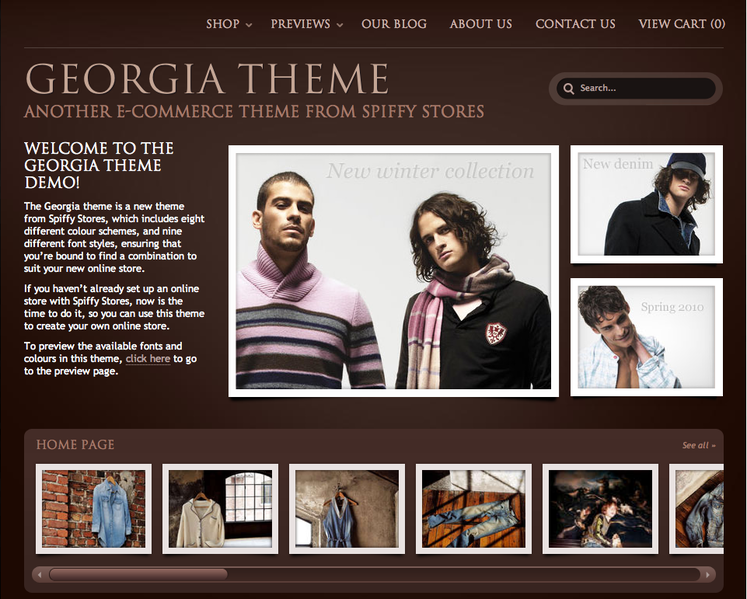Follow the 'click here' preview link

[148, 358]
